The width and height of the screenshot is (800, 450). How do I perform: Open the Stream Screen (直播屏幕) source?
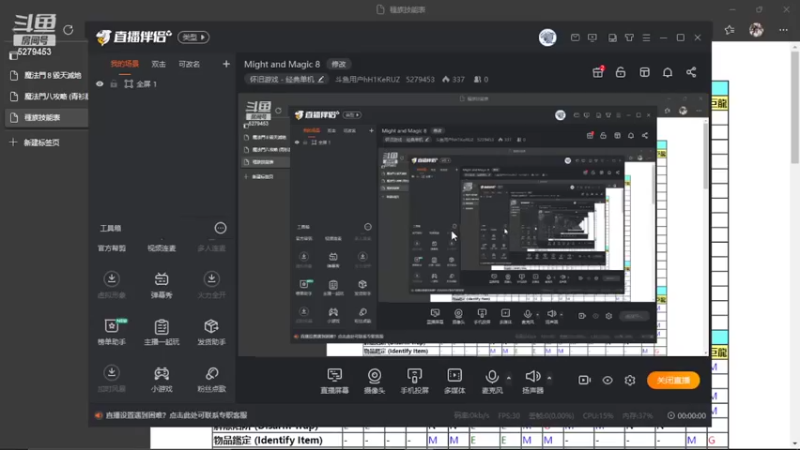point(335,381)
